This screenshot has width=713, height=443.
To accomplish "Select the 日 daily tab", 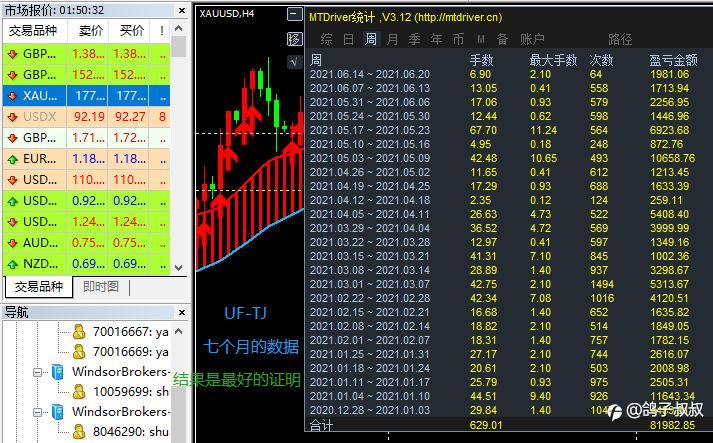I will (348, 40).
